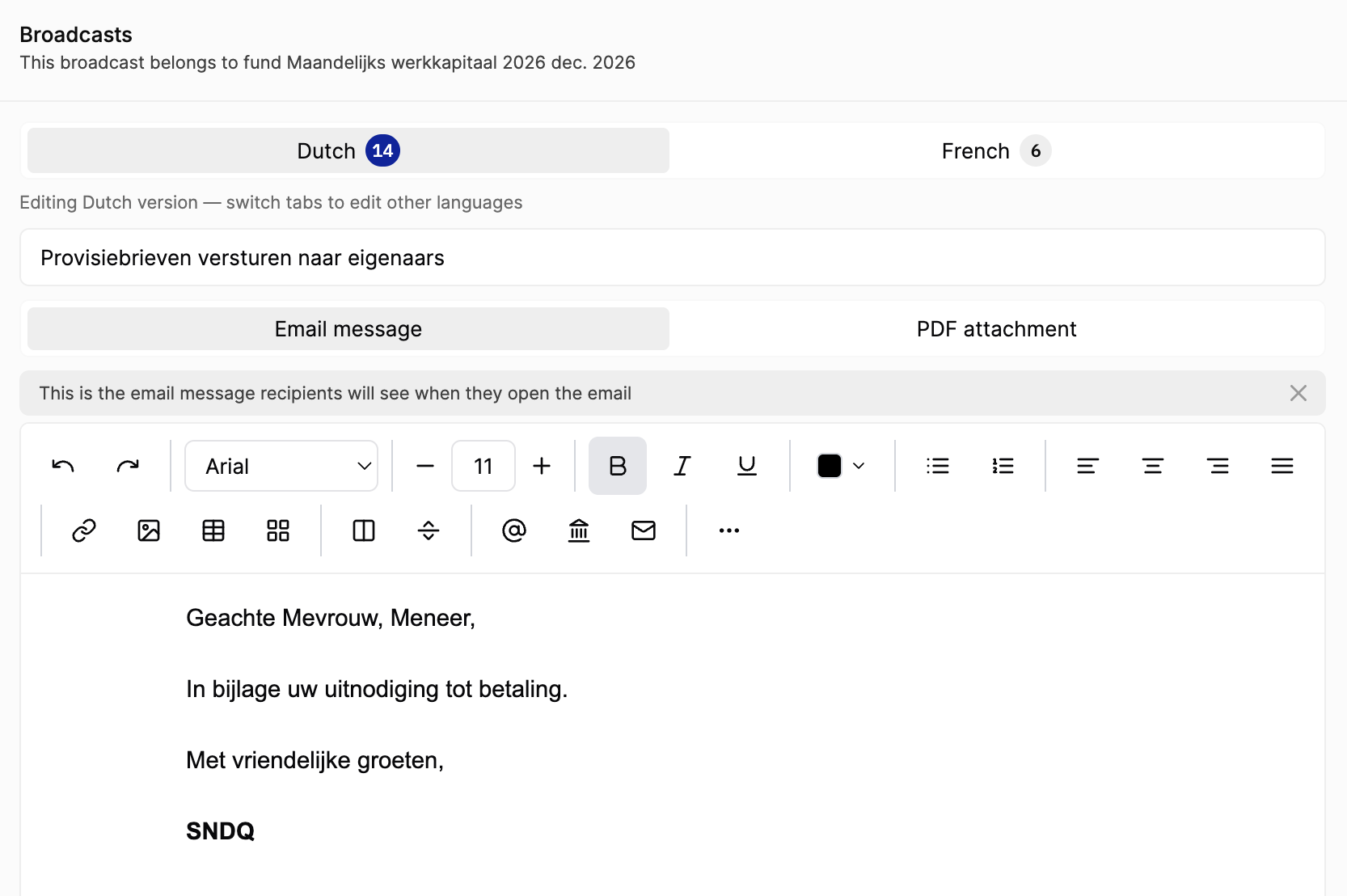1347x896 pixels.
Task: Click the line 'Geachte Mevrouw, Meneer,'
Action: tap(331, 618)
